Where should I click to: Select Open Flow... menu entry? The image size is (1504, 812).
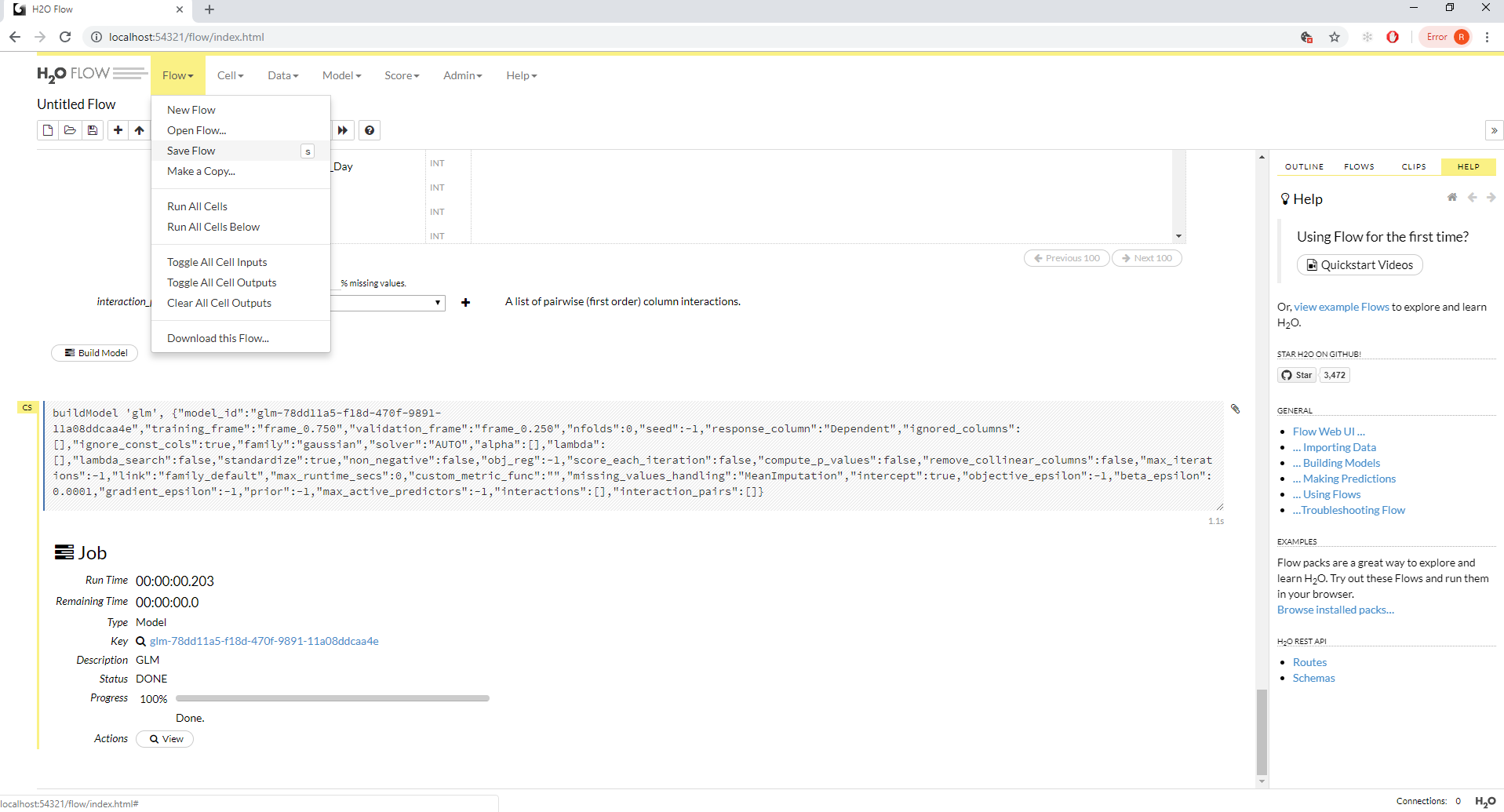point(241,130)
